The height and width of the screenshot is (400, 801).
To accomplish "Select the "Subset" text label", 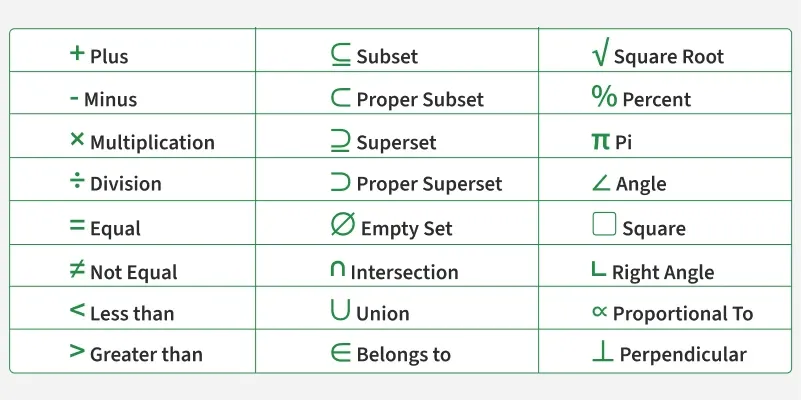I will click(387, 58).
